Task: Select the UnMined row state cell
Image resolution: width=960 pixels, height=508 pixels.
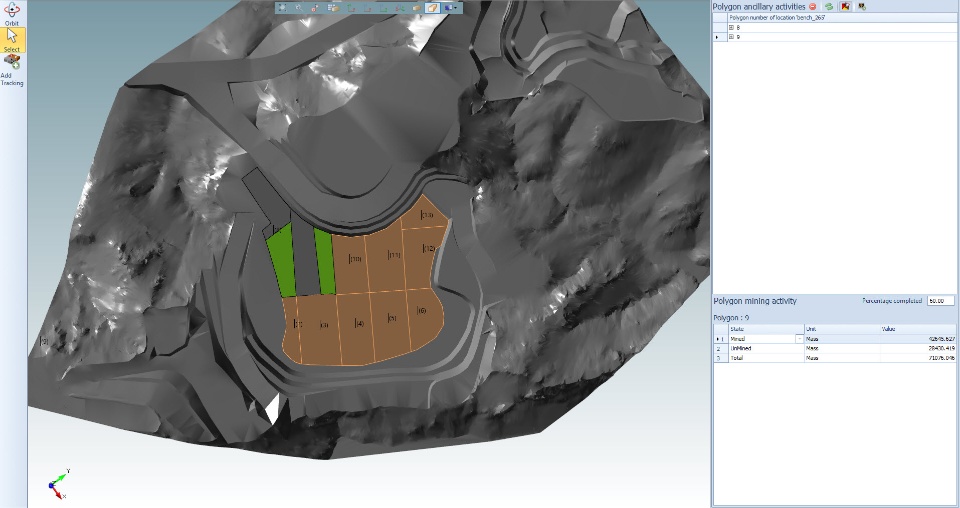Action: point(765,348)
